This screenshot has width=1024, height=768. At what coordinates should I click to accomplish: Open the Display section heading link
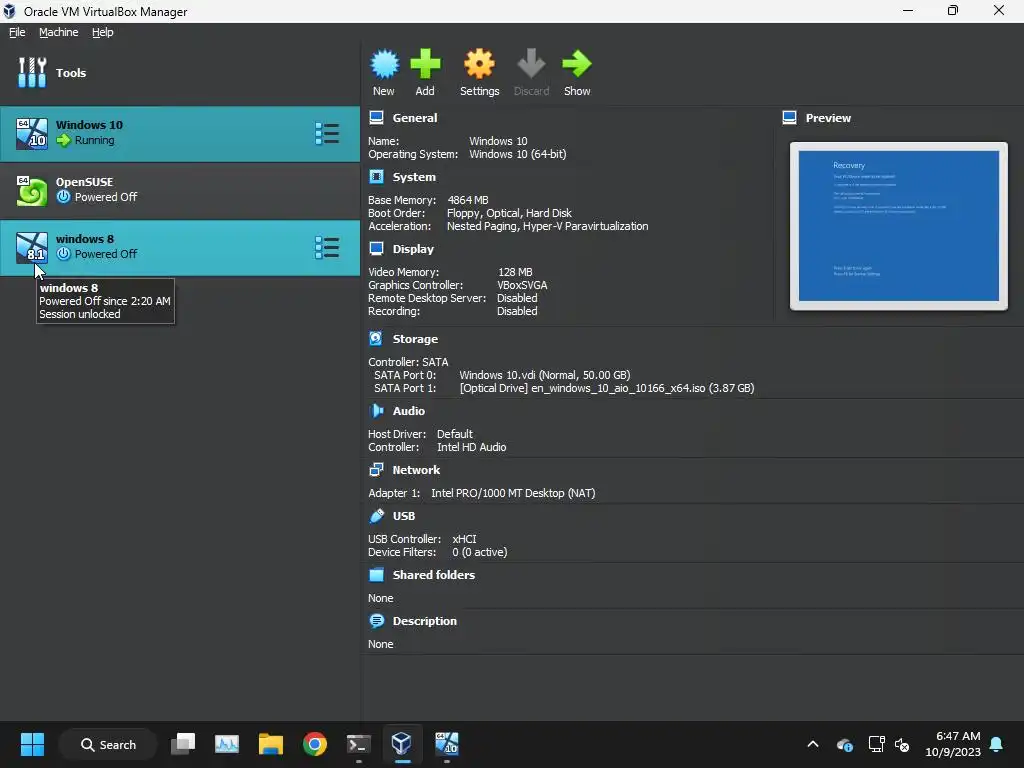coord(413,249)
